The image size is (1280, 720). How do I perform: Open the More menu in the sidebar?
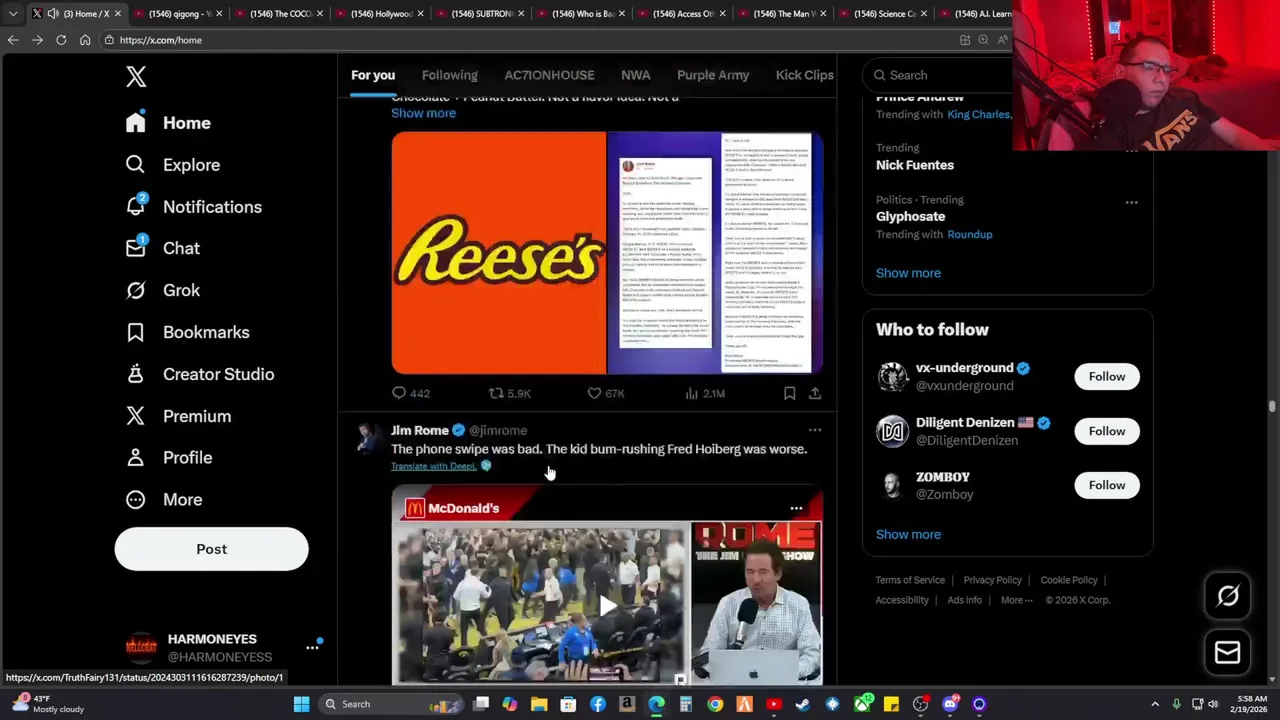[x=163, y=499]
